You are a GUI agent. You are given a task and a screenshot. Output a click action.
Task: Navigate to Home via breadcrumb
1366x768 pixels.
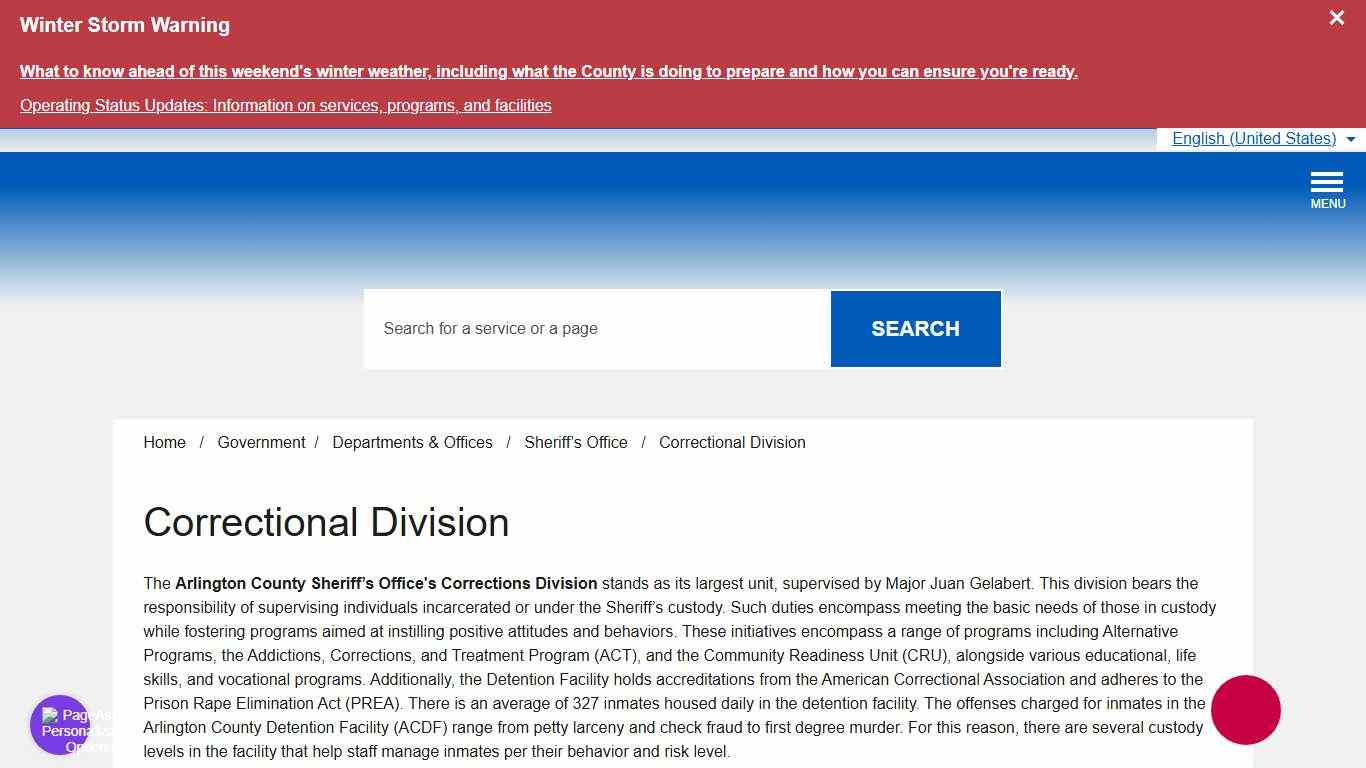point(164,442)
